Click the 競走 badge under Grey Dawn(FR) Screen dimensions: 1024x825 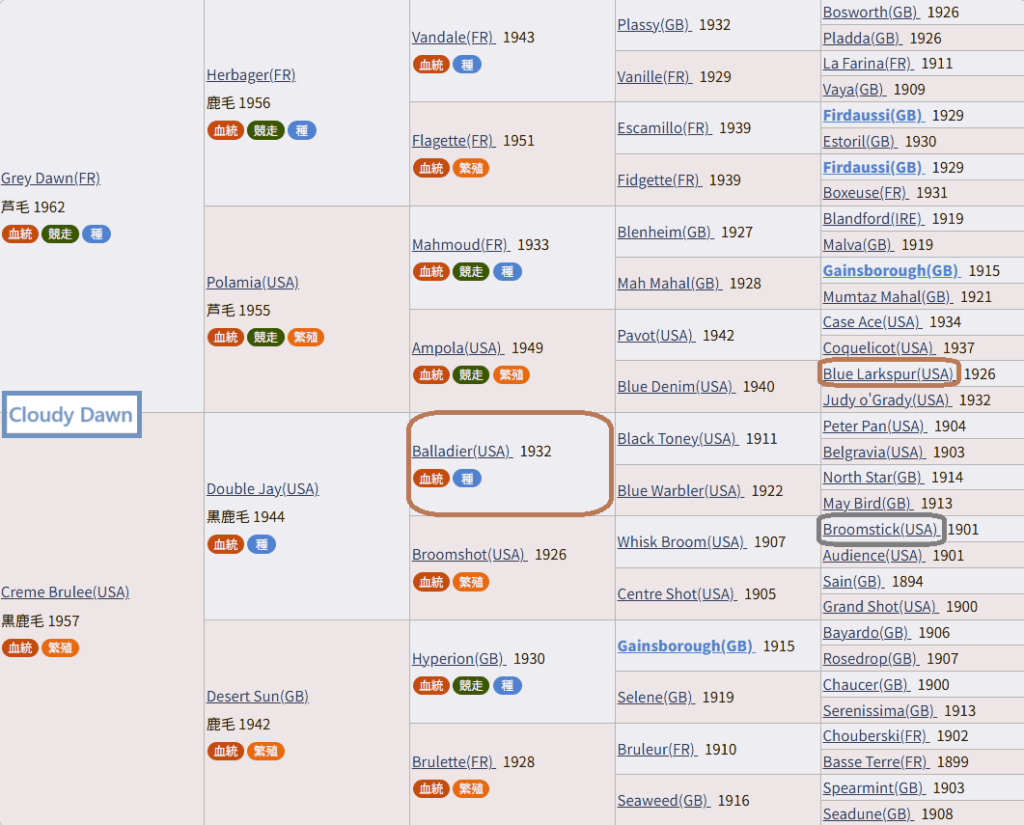60,234
